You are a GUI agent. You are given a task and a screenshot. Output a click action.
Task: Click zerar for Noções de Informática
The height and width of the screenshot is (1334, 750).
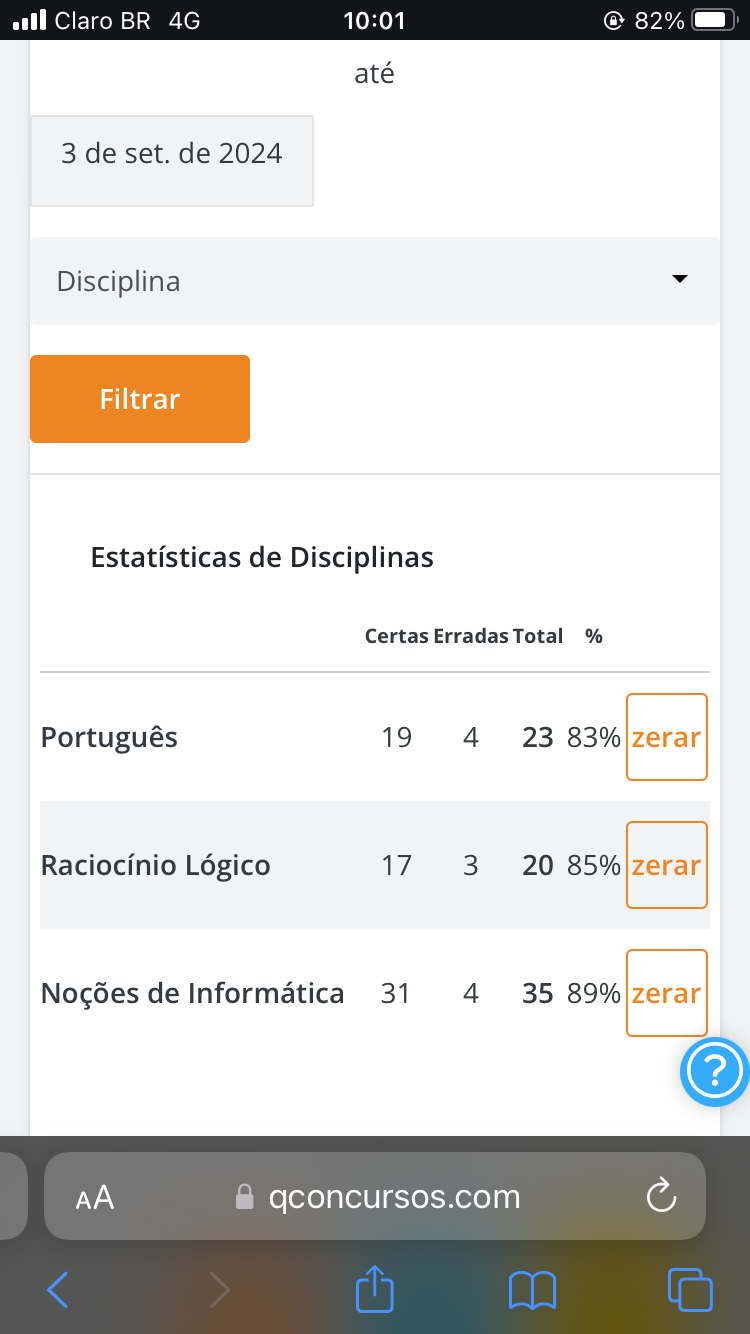(x=666, y=993)
